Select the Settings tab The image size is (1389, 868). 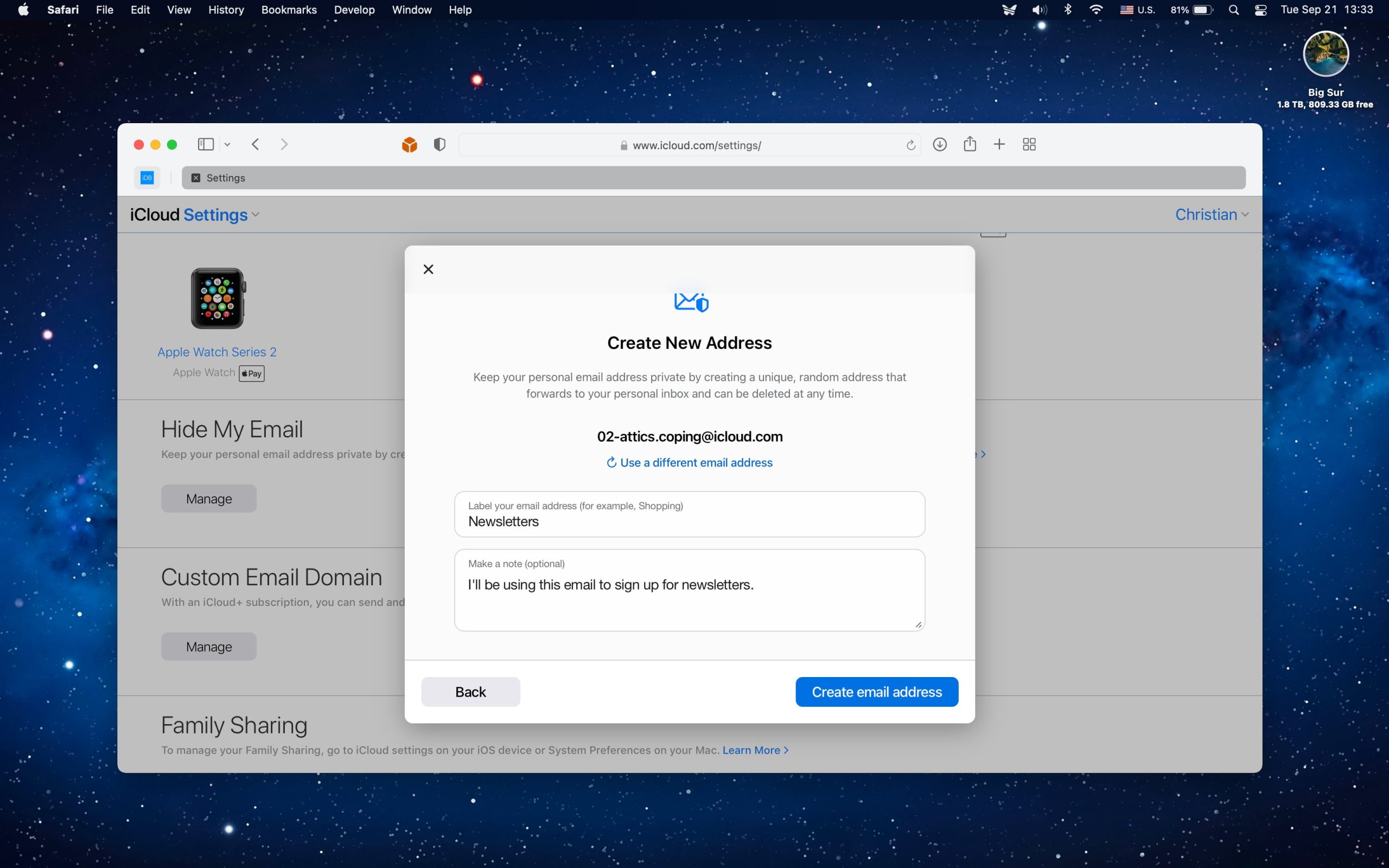tap(713, 178)
